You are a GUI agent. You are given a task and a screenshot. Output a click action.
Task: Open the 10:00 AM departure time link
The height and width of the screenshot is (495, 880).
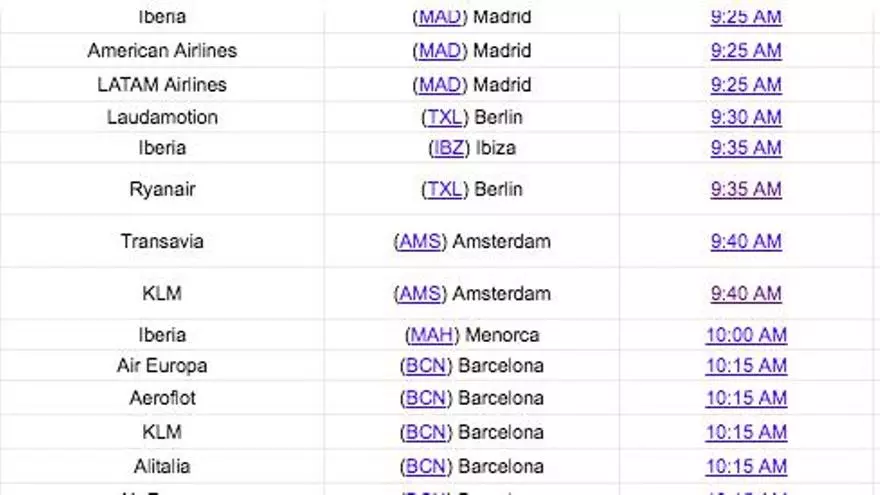click(x=746, y=335)
